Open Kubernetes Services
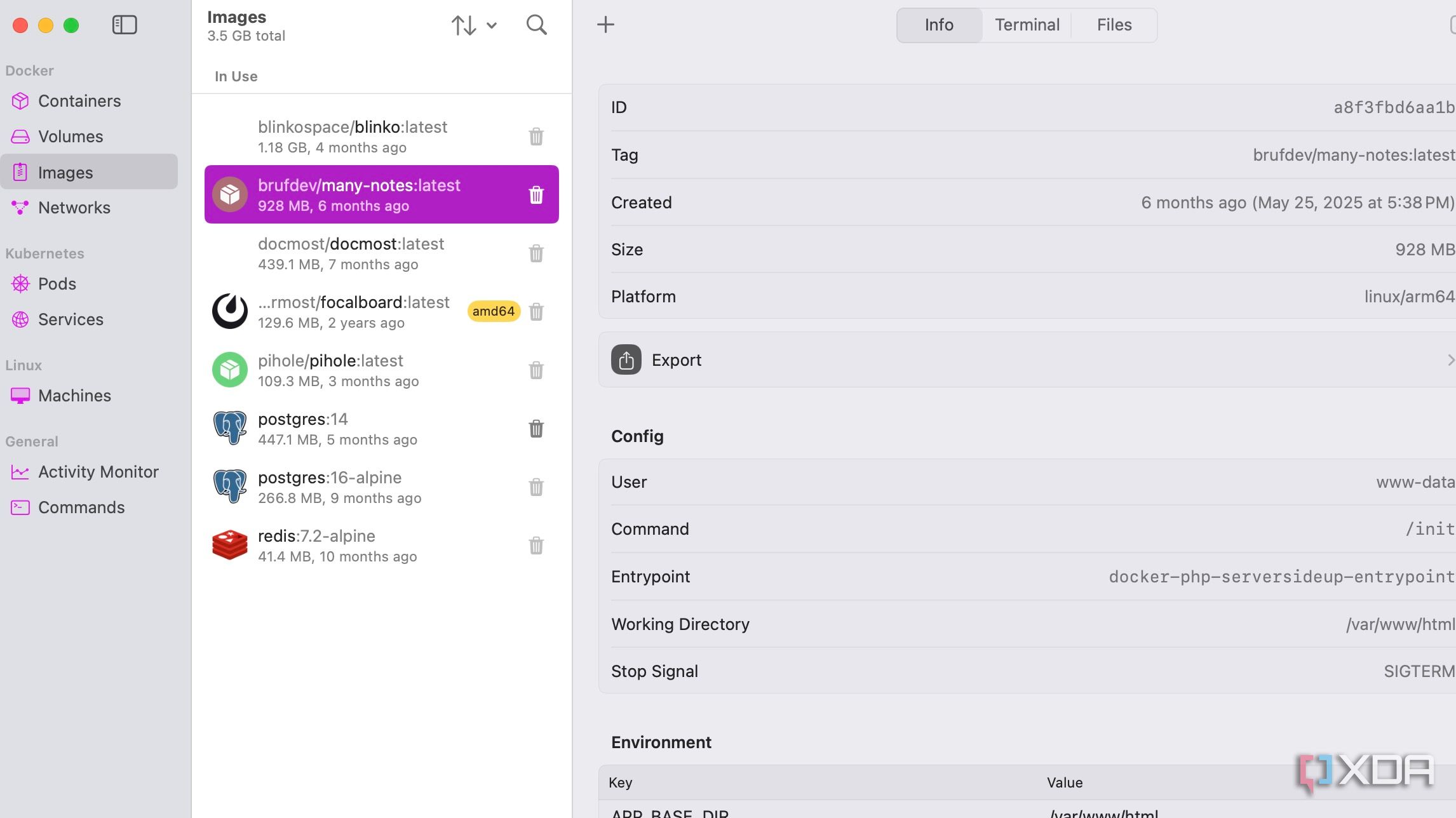1456x818 pixels. 90,319
